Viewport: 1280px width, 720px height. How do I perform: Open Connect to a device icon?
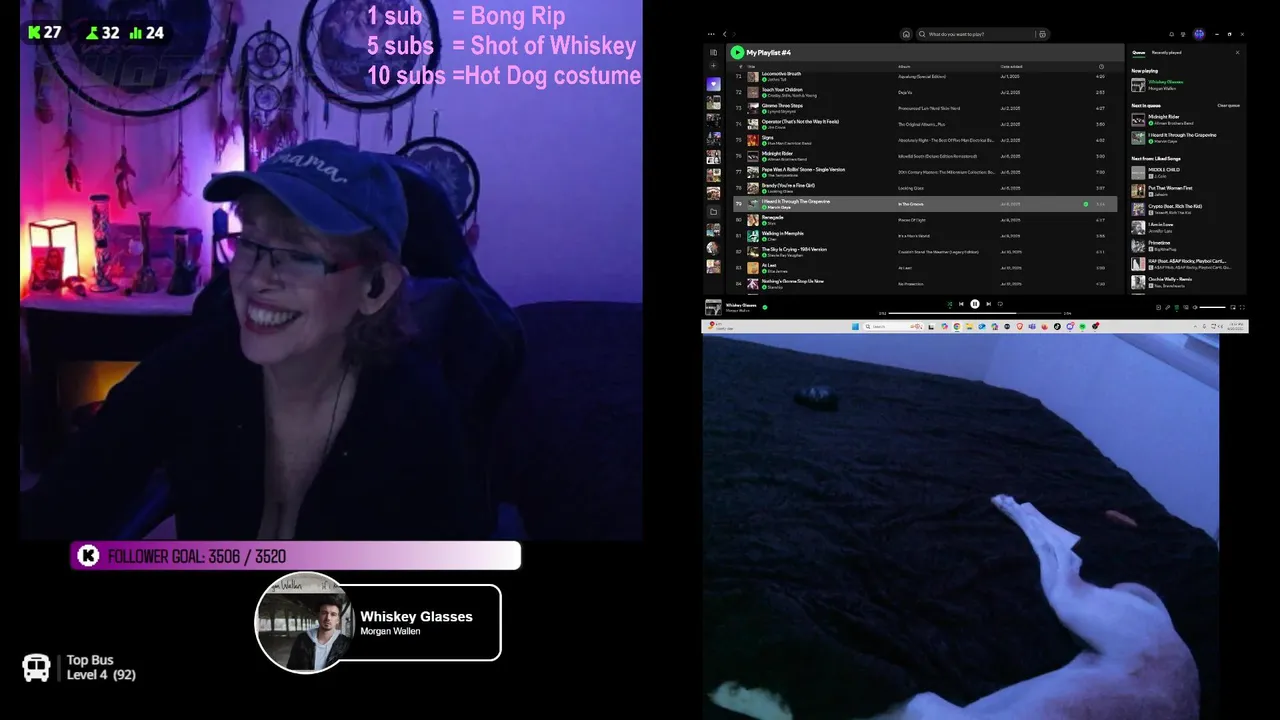click(x=1186, y=307)
